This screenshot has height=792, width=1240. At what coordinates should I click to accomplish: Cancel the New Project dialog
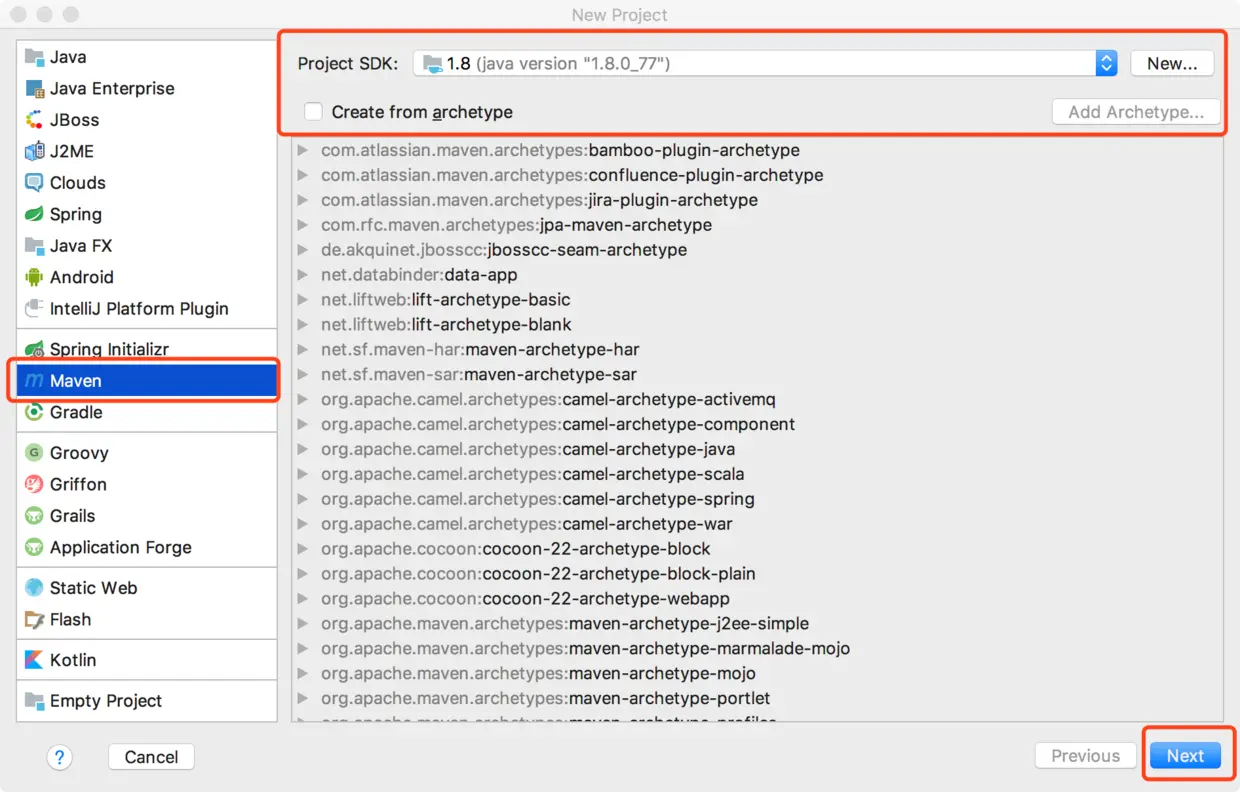tap(151, 757)
